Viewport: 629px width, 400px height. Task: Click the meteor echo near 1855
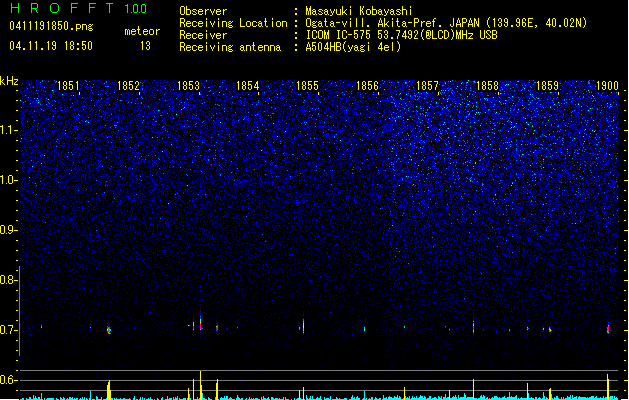point(303,325)
